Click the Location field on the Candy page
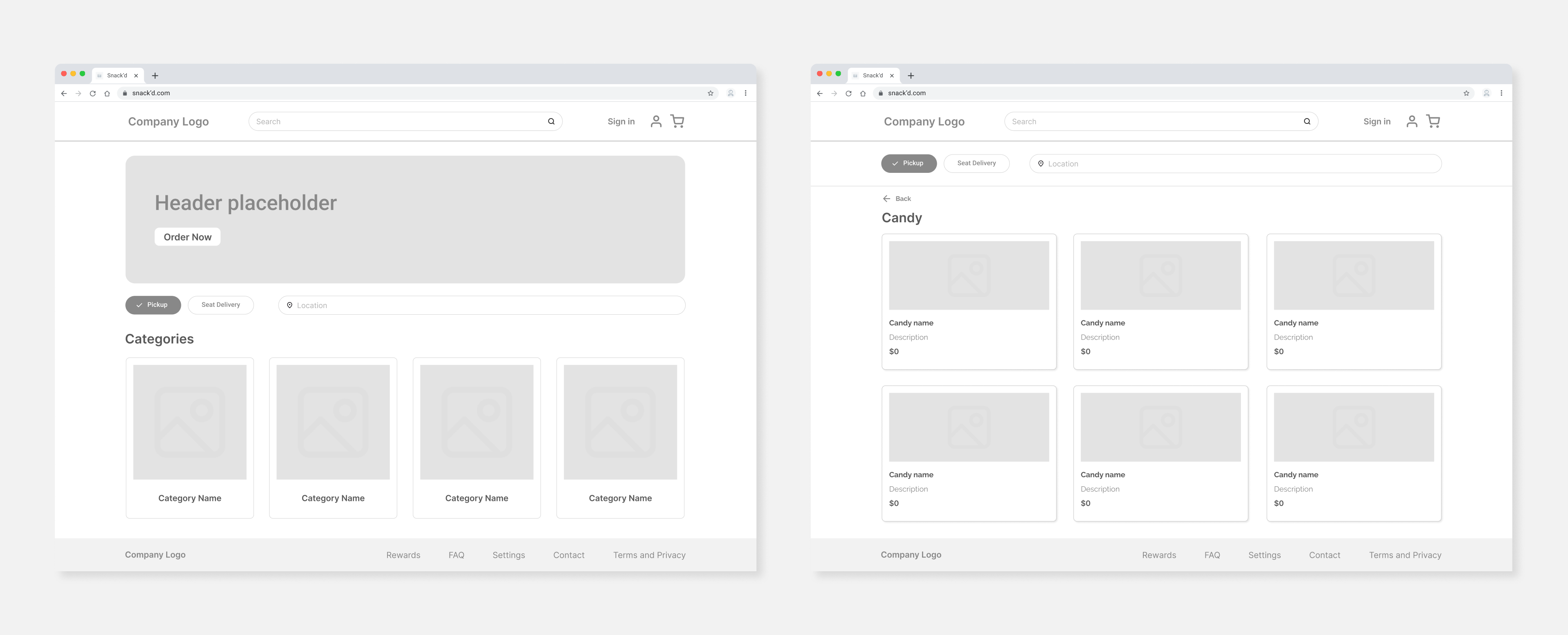 coord(1236,164)
